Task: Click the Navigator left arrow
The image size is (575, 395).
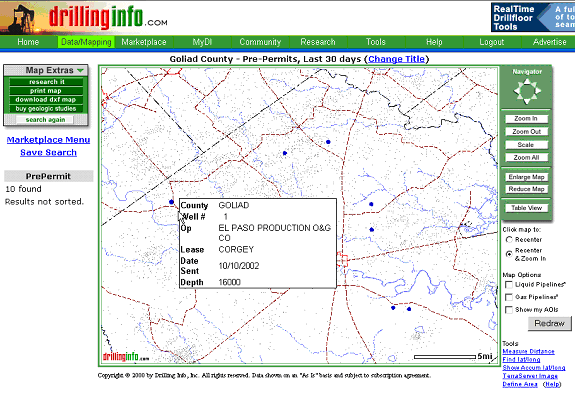Action: (x=517, y=91)
